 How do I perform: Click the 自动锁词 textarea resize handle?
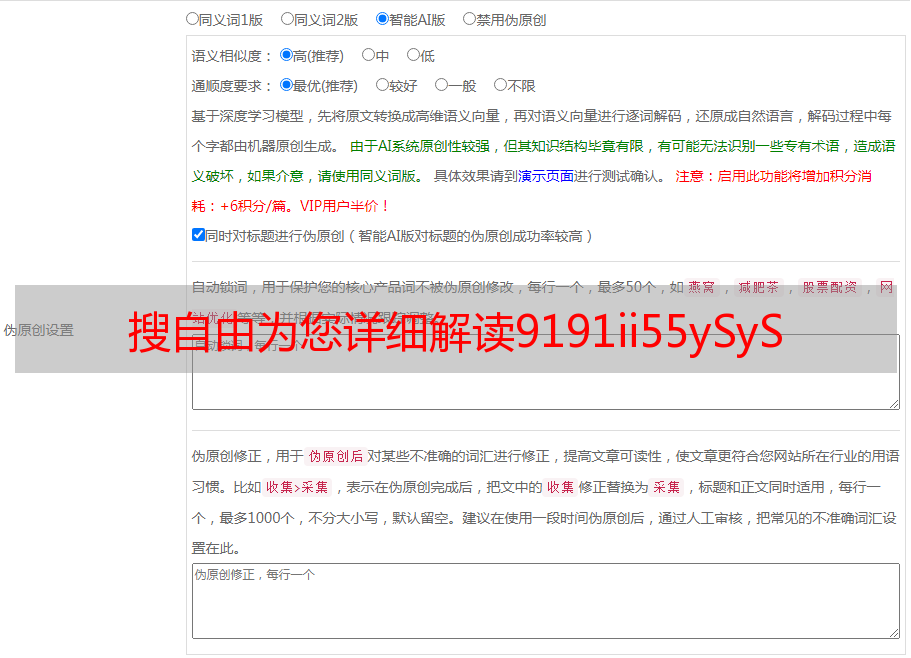894,404
